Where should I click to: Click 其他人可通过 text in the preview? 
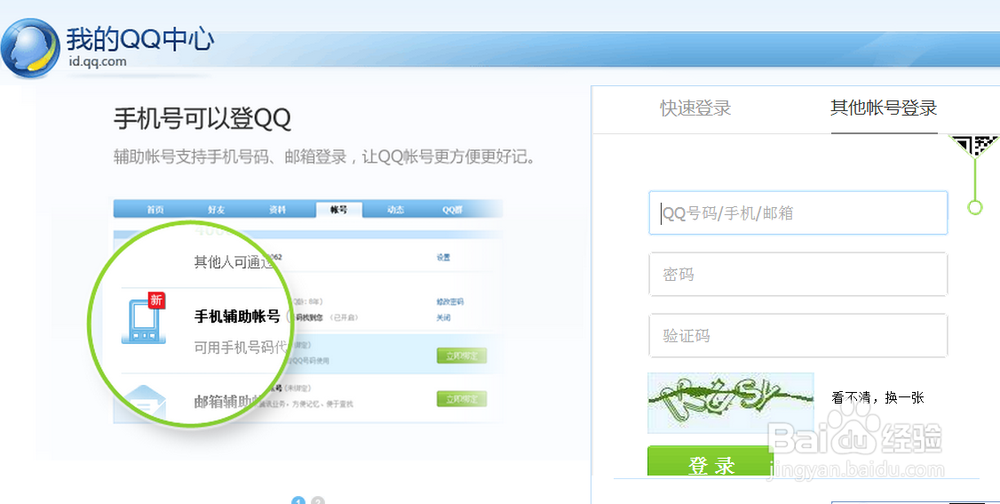[x=233, y=262]
